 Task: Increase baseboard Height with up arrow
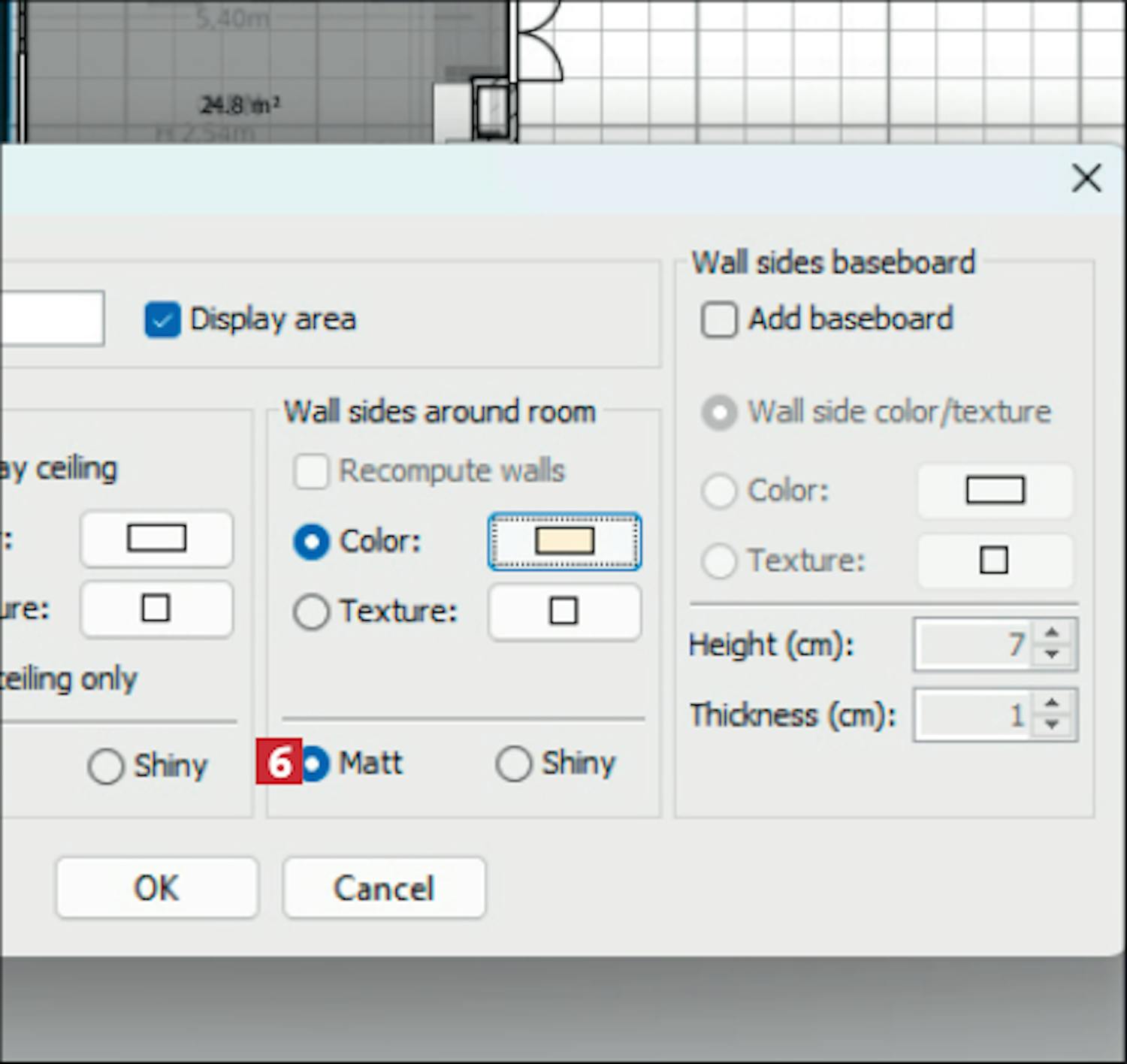pos(1052,633)
